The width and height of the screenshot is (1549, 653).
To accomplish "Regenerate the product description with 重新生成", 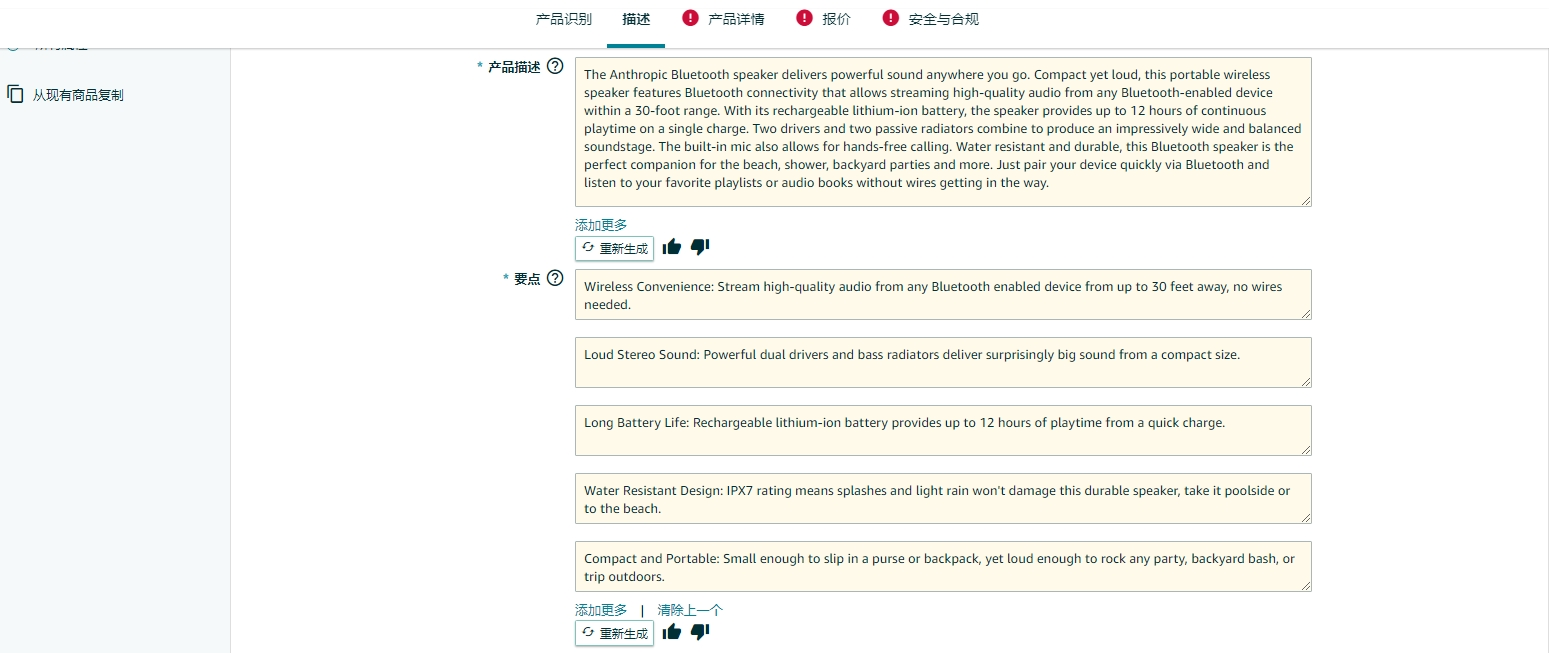I will 614,248.
